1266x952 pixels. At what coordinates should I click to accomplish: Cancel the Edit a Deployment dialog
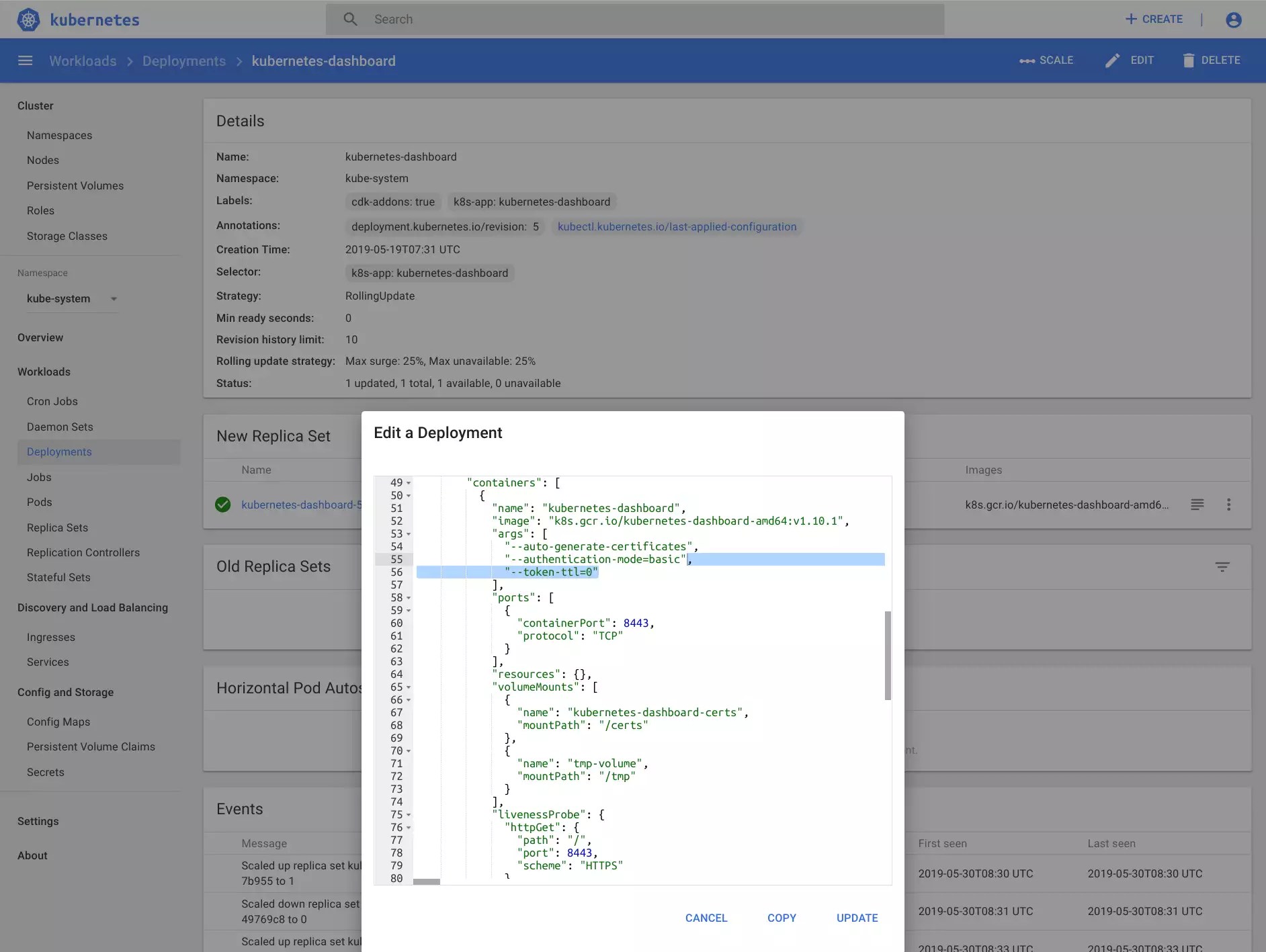[706, 918]
